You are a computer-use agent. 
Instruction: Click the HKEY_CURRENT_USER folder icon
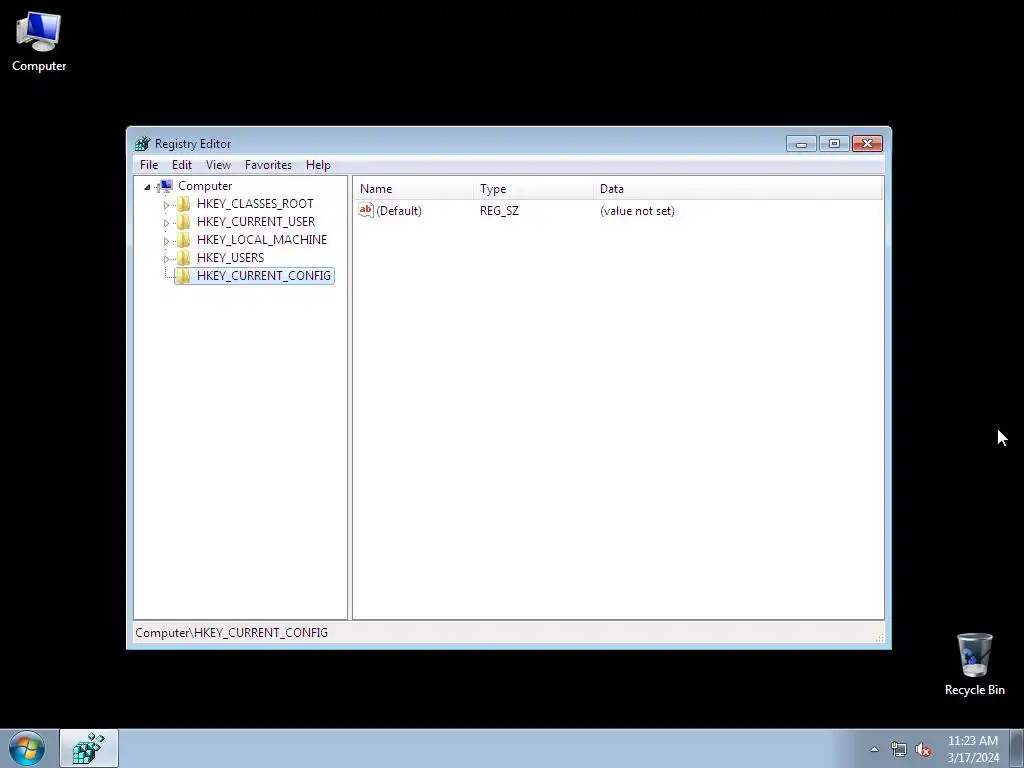(x=184, y=222)
